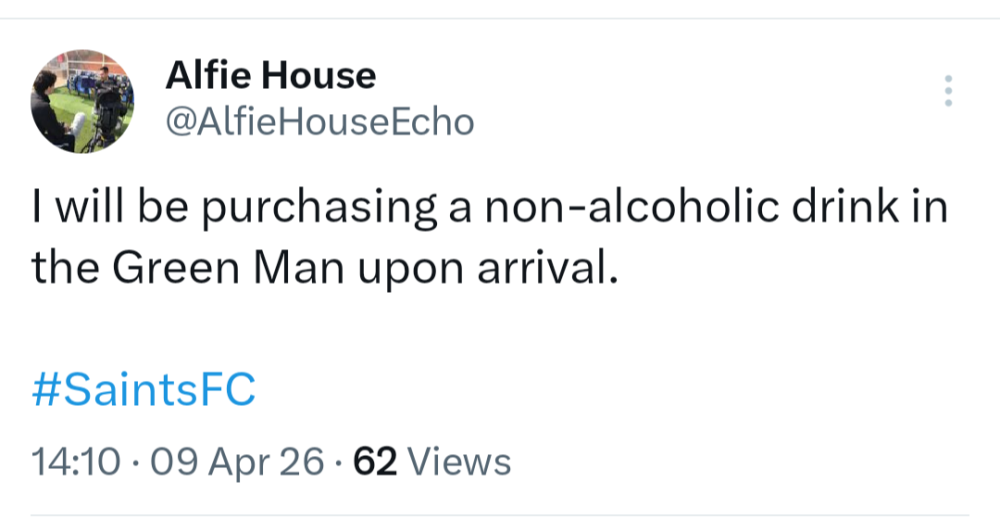Click the Views label after the count
Viewport: 1000px width, 532px height.
pyautogui.click(x=460, y=461)
